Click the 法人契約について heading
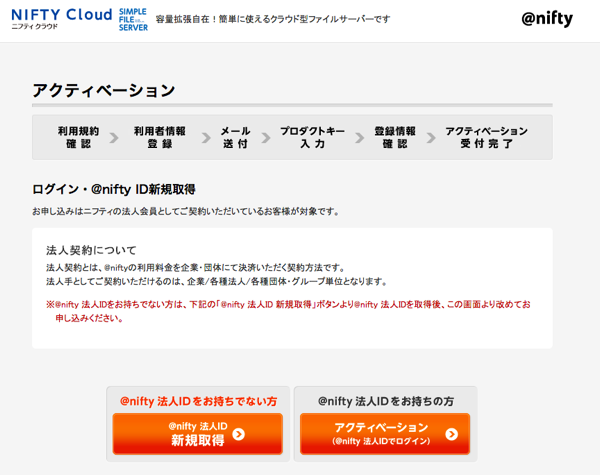600x475 pixels. [91, 250]
